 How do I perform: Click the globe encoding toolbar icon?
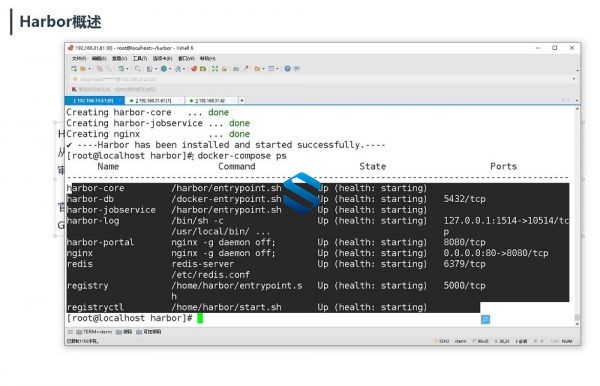[164, 69]
